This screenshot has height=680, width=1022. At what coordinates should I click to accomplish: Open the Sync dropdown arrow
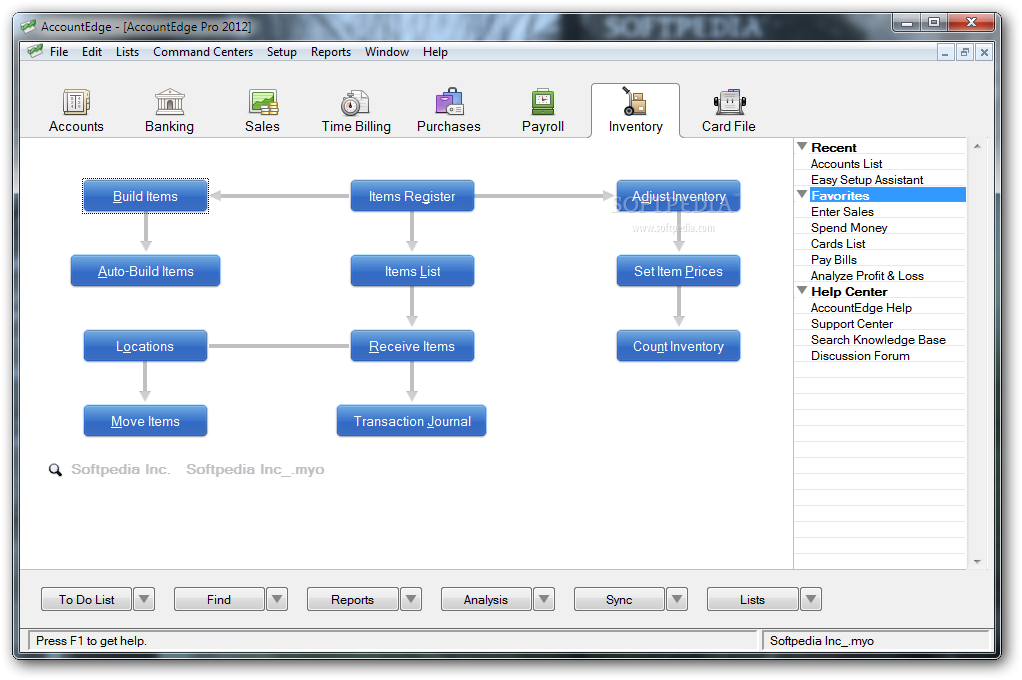[x=677, y=599]
